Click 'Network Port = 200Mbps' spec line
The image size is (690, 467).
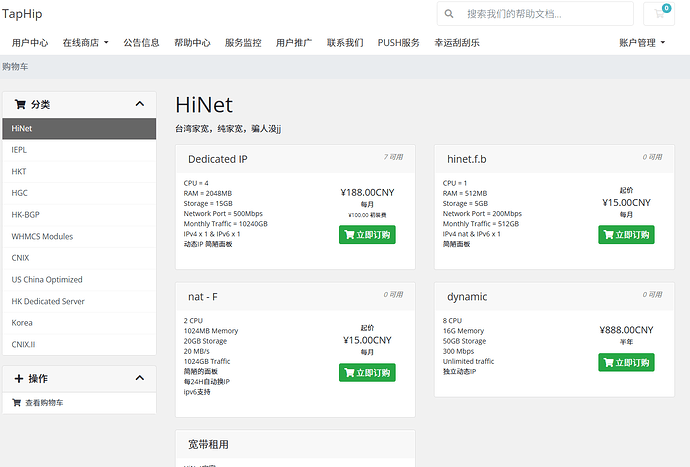(x=482, y=213)
